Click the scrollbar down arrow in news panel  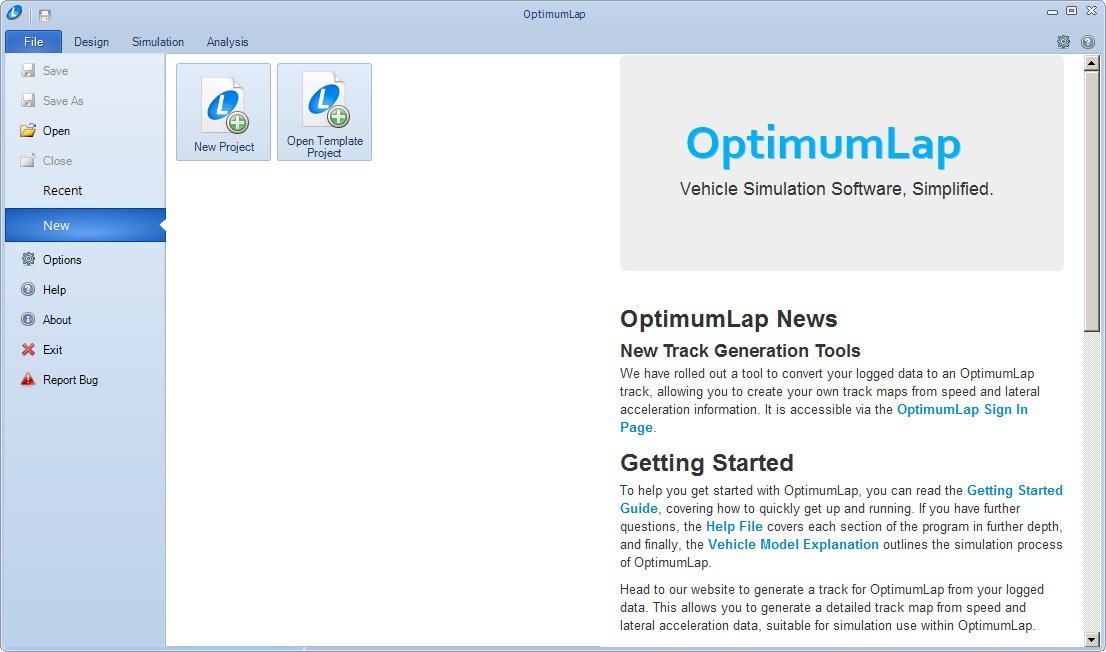(1092, 639)
